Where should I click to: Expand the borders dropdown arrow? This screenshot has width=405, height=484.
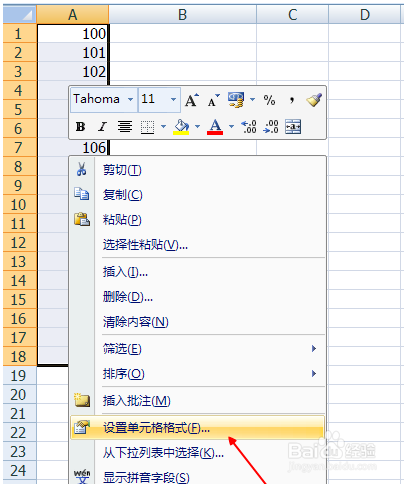[x=163, y=127]
